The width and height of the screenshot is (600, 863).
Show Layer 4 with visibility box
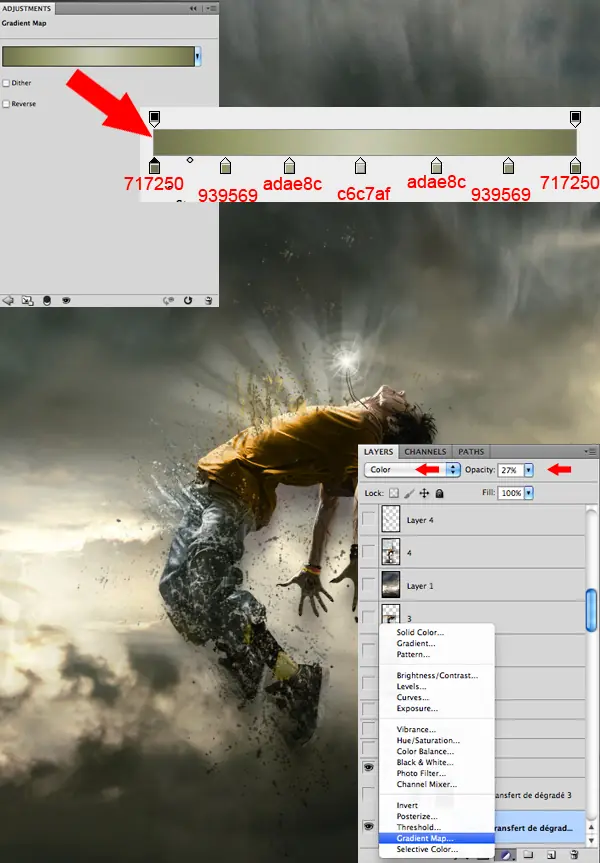click(368, 519)
